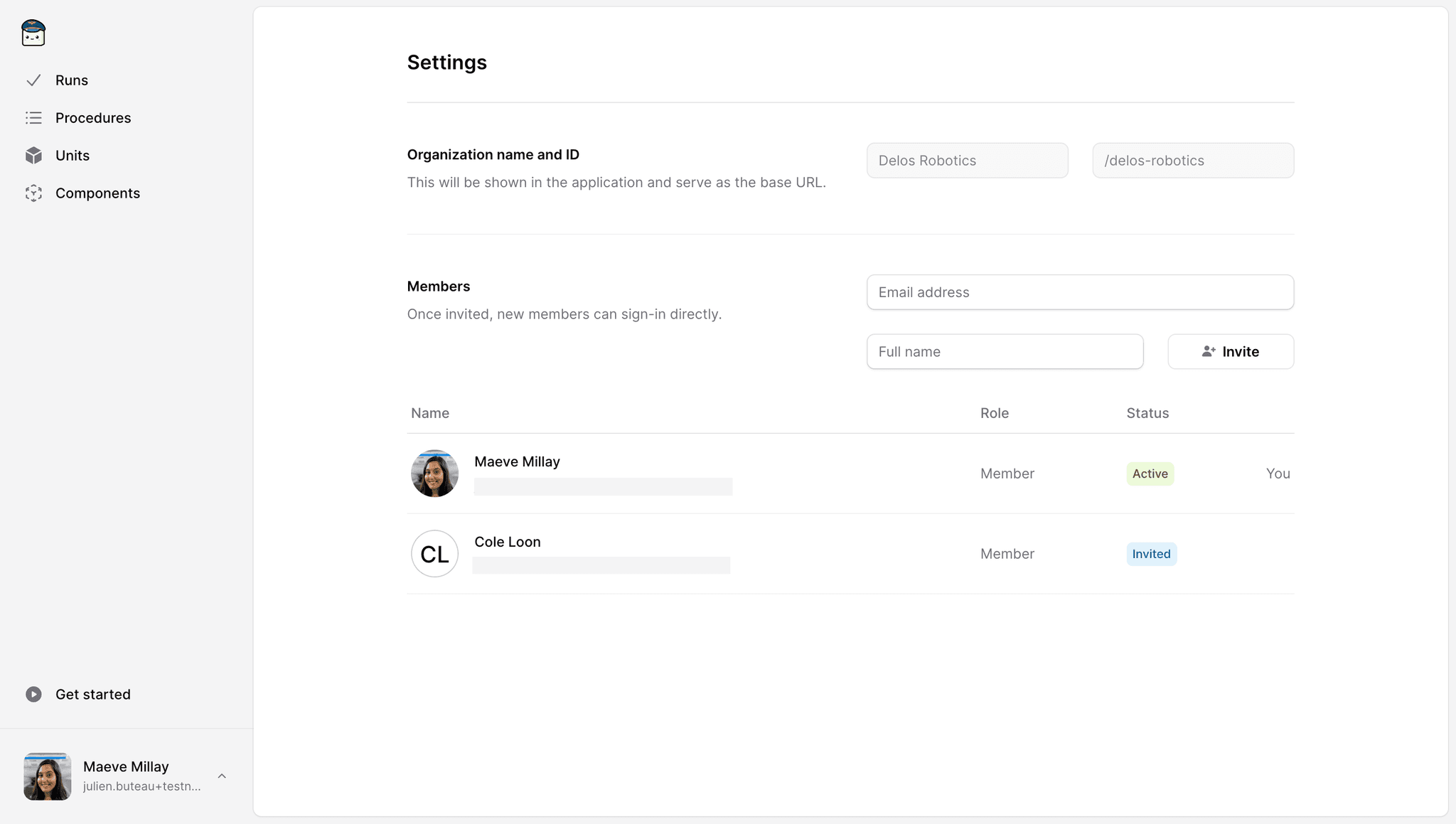Click Delos Robotics organization name field
The image size is (1456, 824).
[967, 160]
